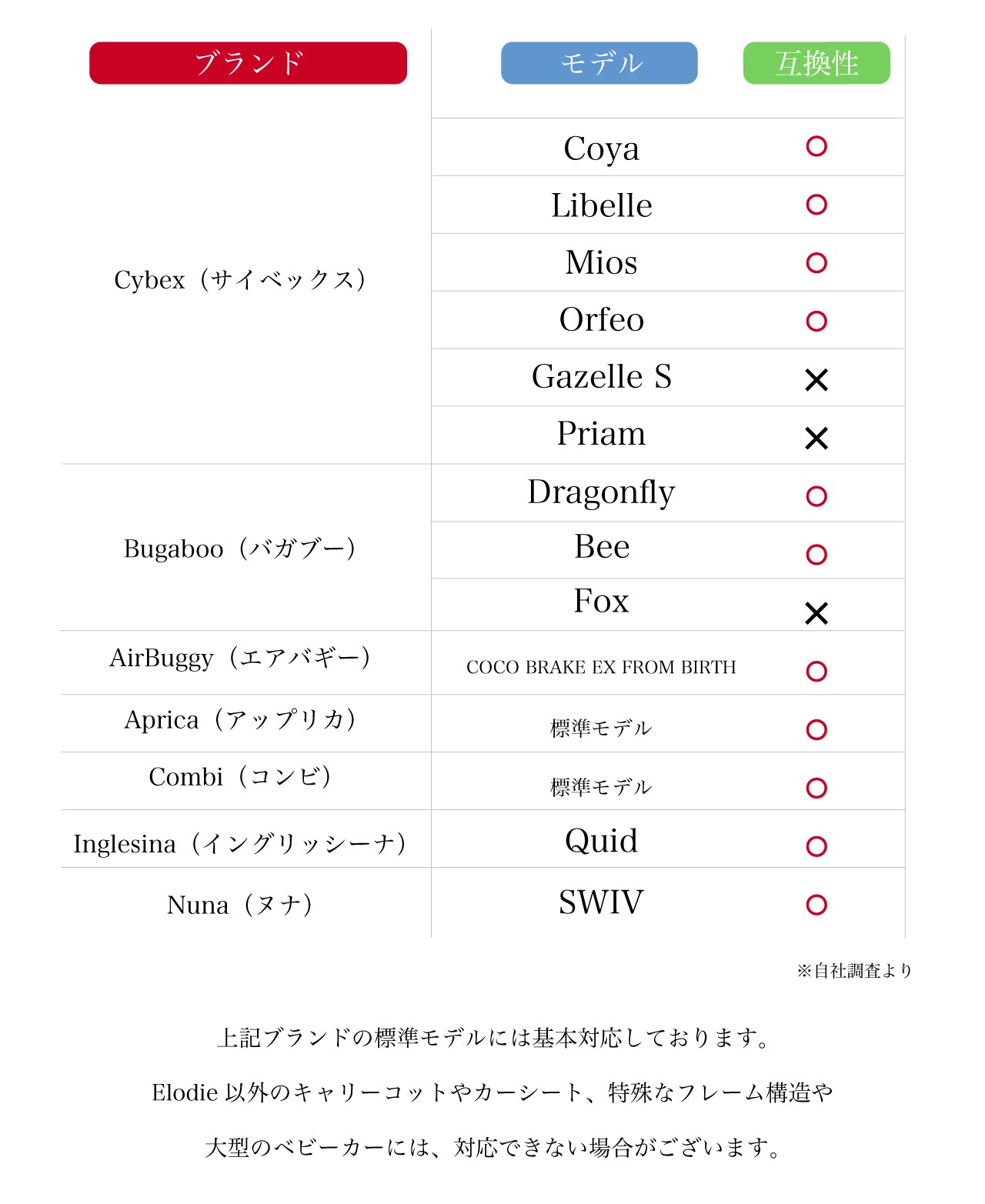The height and width of the screenshot is (1204, 985).
Task: Click the Orfeo model name
Action: click(601, 320)
